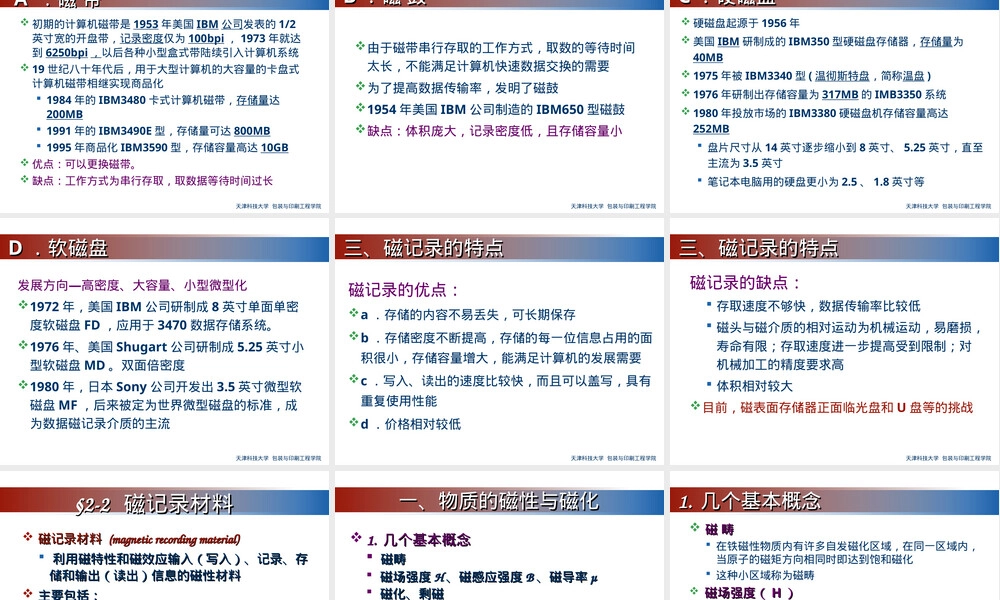This screenshot has height=600, width=1000.
Task: Click '磁场强度 H、磁感应强度 B、磁导率 μ' item
Action: pos(489,578)
